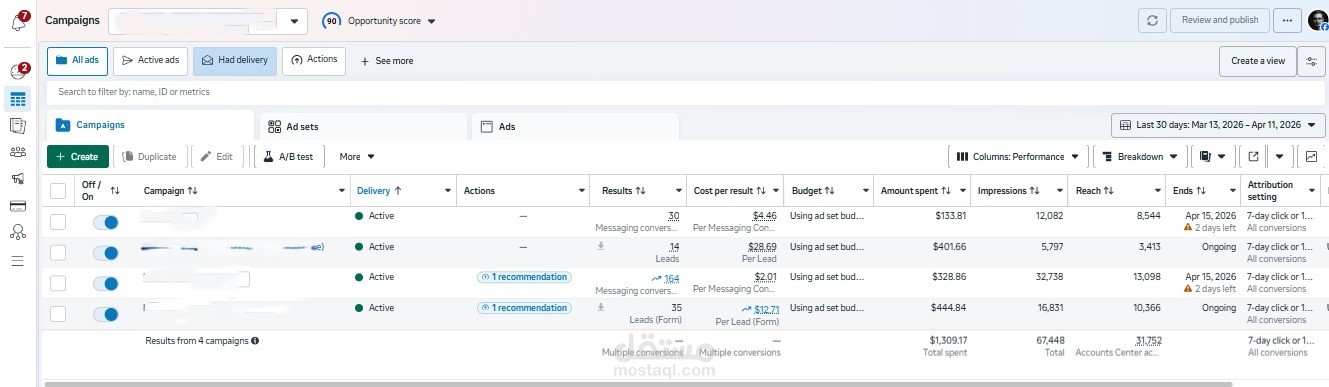Turn off the campaign with $4.46 cost per result

click(x=105, y=222)
